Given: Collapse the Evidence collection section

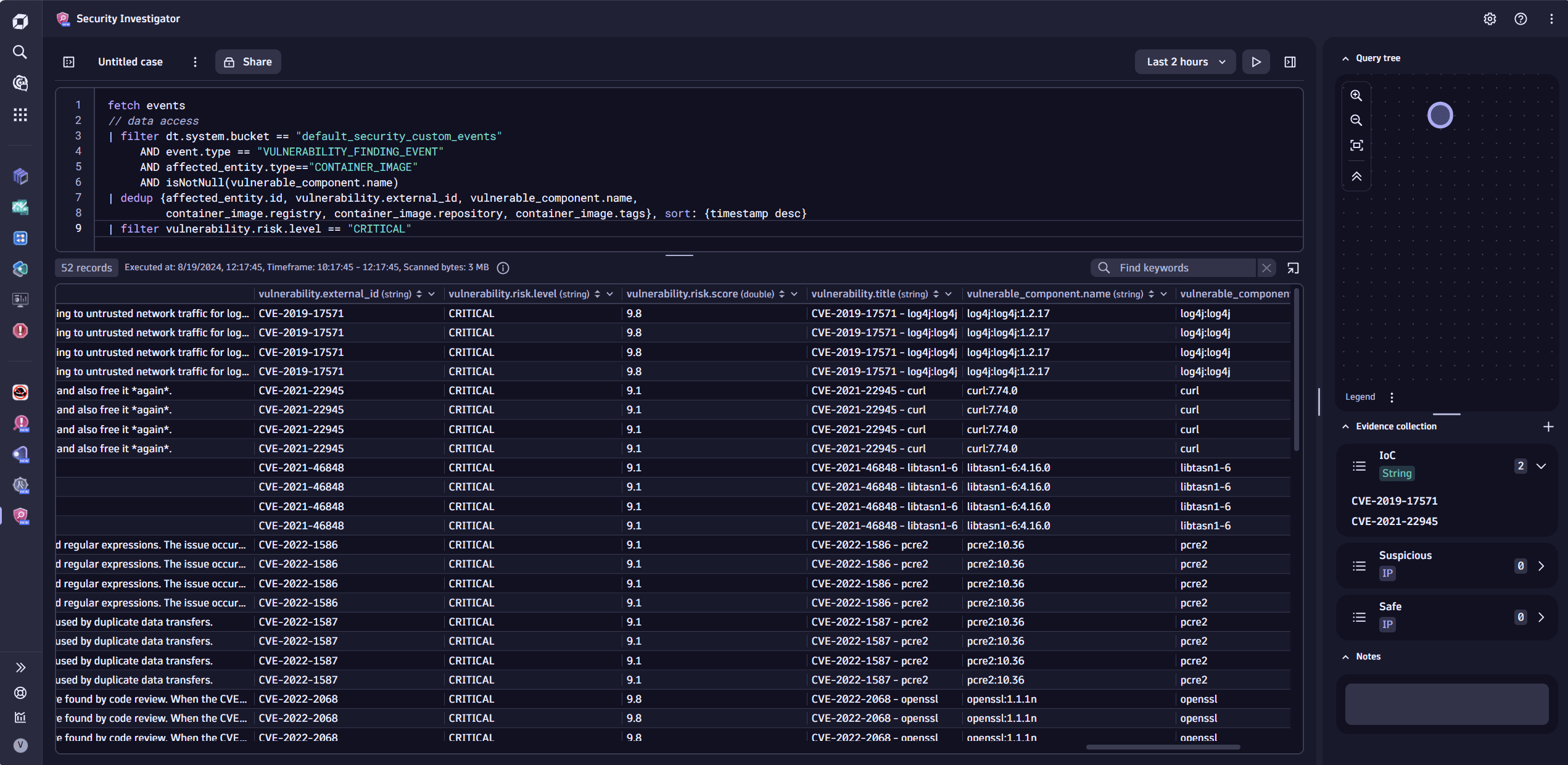Looking at the screenshot, I should [1345, 427].
